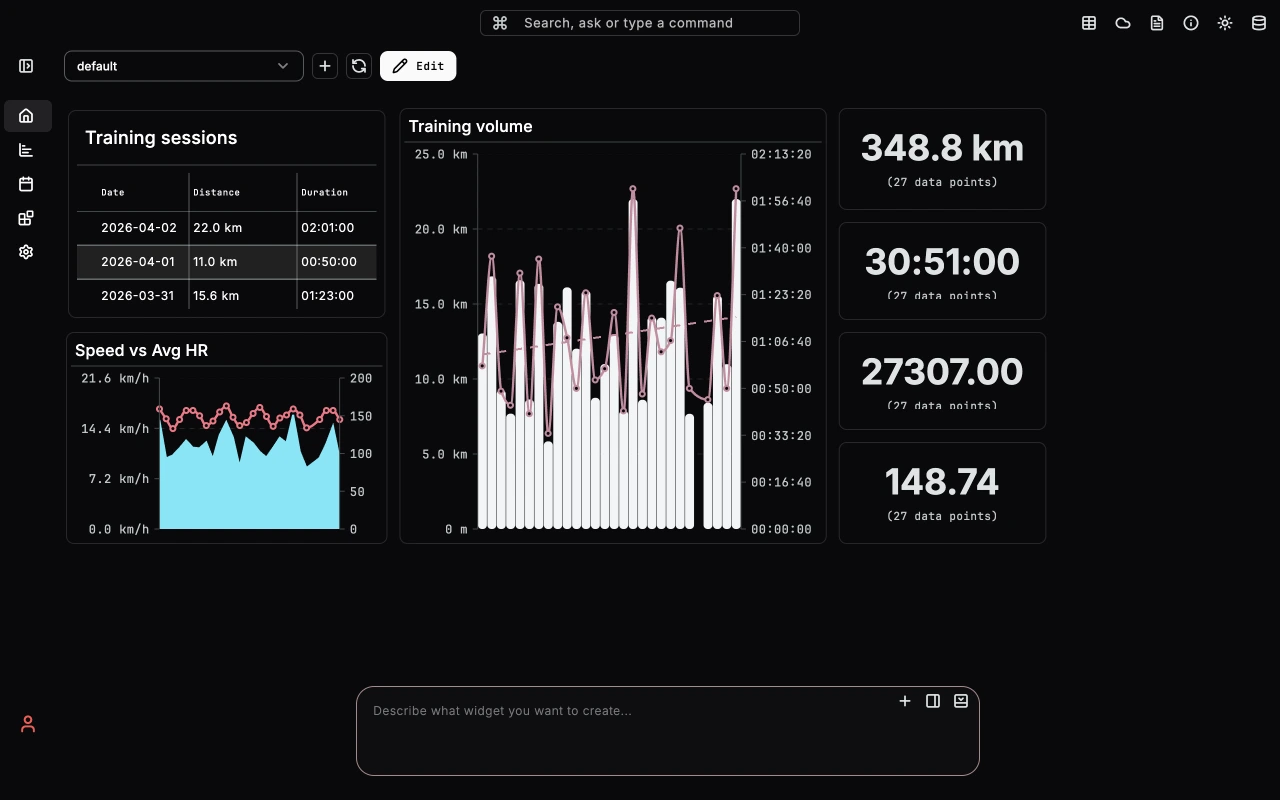Select the chart analytics icon in sidebar

(26, 150)
